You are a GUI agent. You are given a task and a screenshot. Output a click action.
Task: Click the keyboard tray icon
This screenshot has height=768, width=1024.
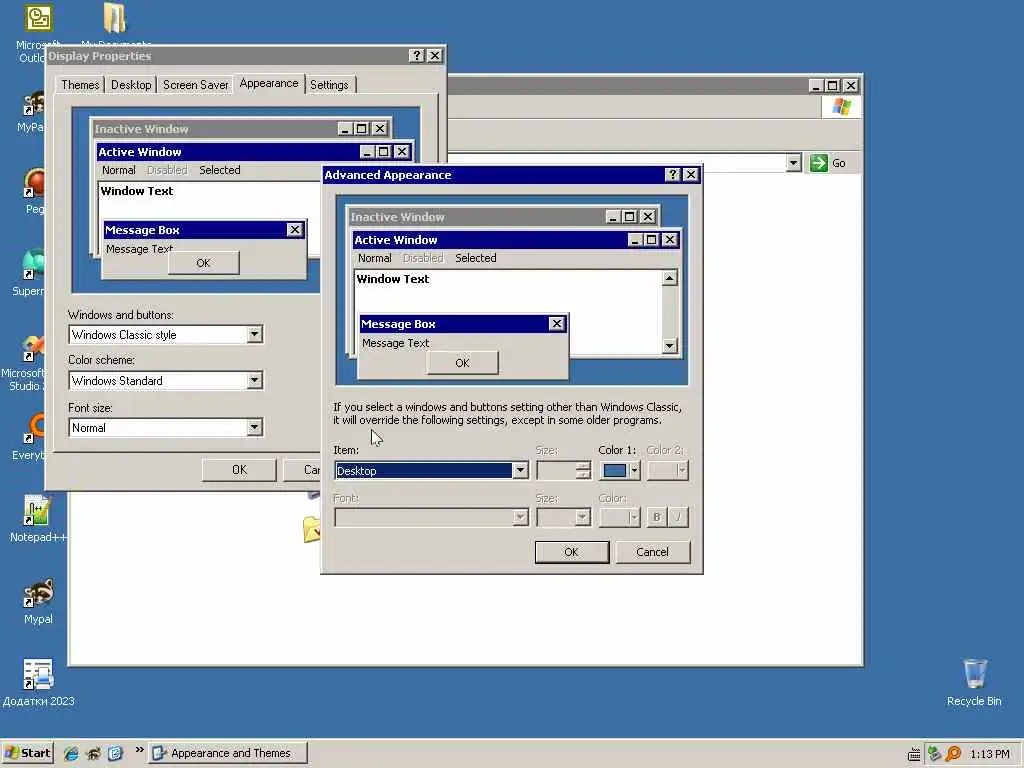pos(914,754)
